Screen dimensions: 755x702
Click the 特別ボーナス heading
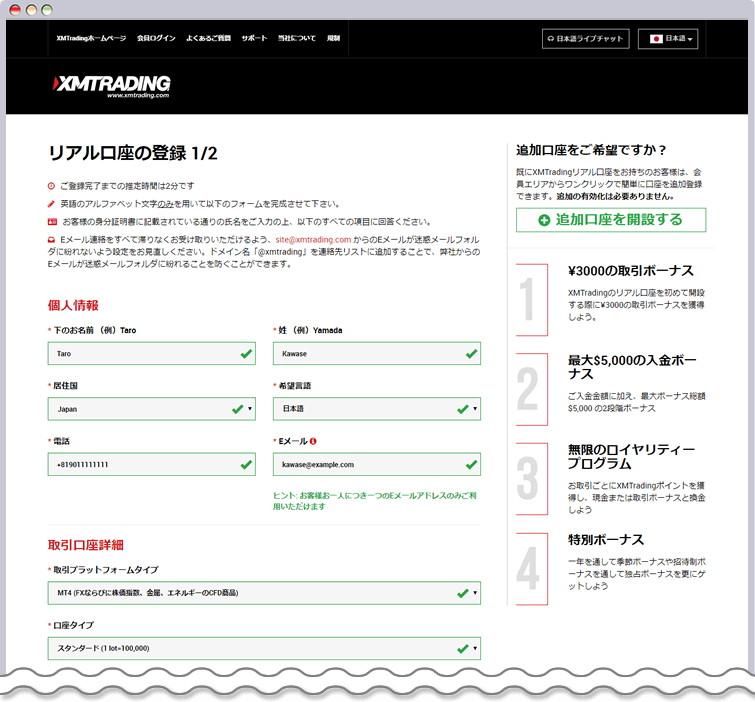[x=606, y=540]
